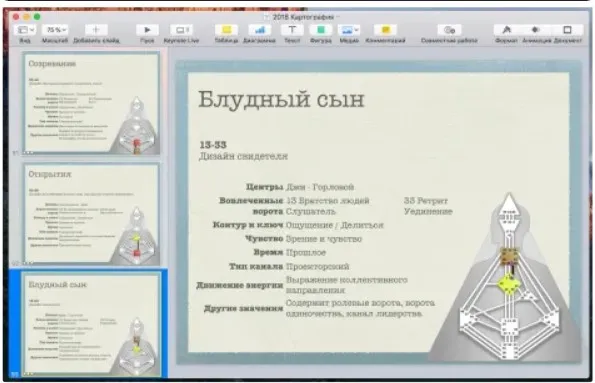Select the Блудный сын slide thumbnail
The height and width of the screenshot is (383, 595).
pos(91,325)
